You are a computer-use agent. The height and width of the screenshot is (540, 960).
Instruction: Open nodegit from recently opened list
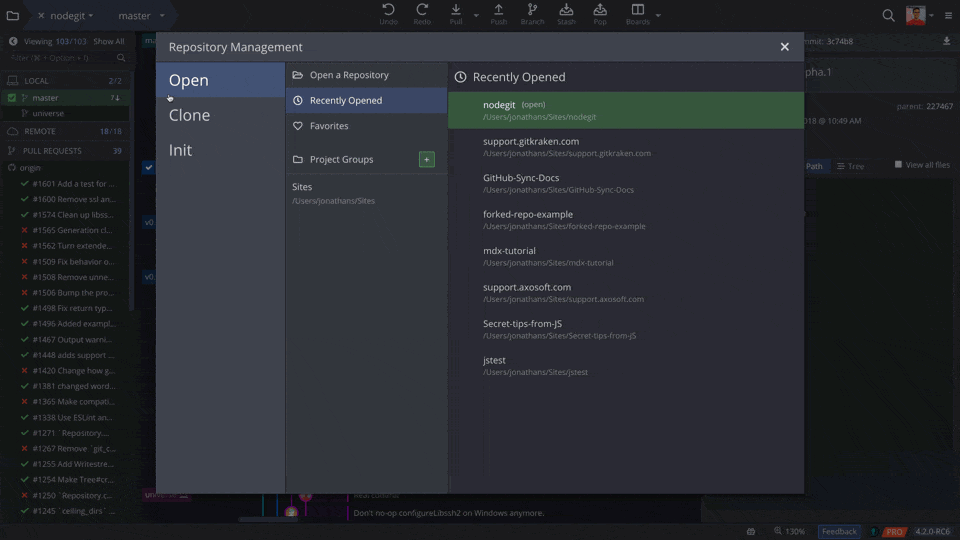tap(626, 110)
